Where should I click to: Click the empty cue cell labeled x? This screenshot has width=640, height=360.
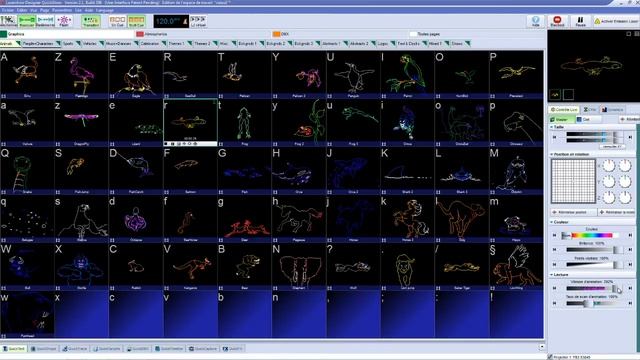(x=81, y=315)
